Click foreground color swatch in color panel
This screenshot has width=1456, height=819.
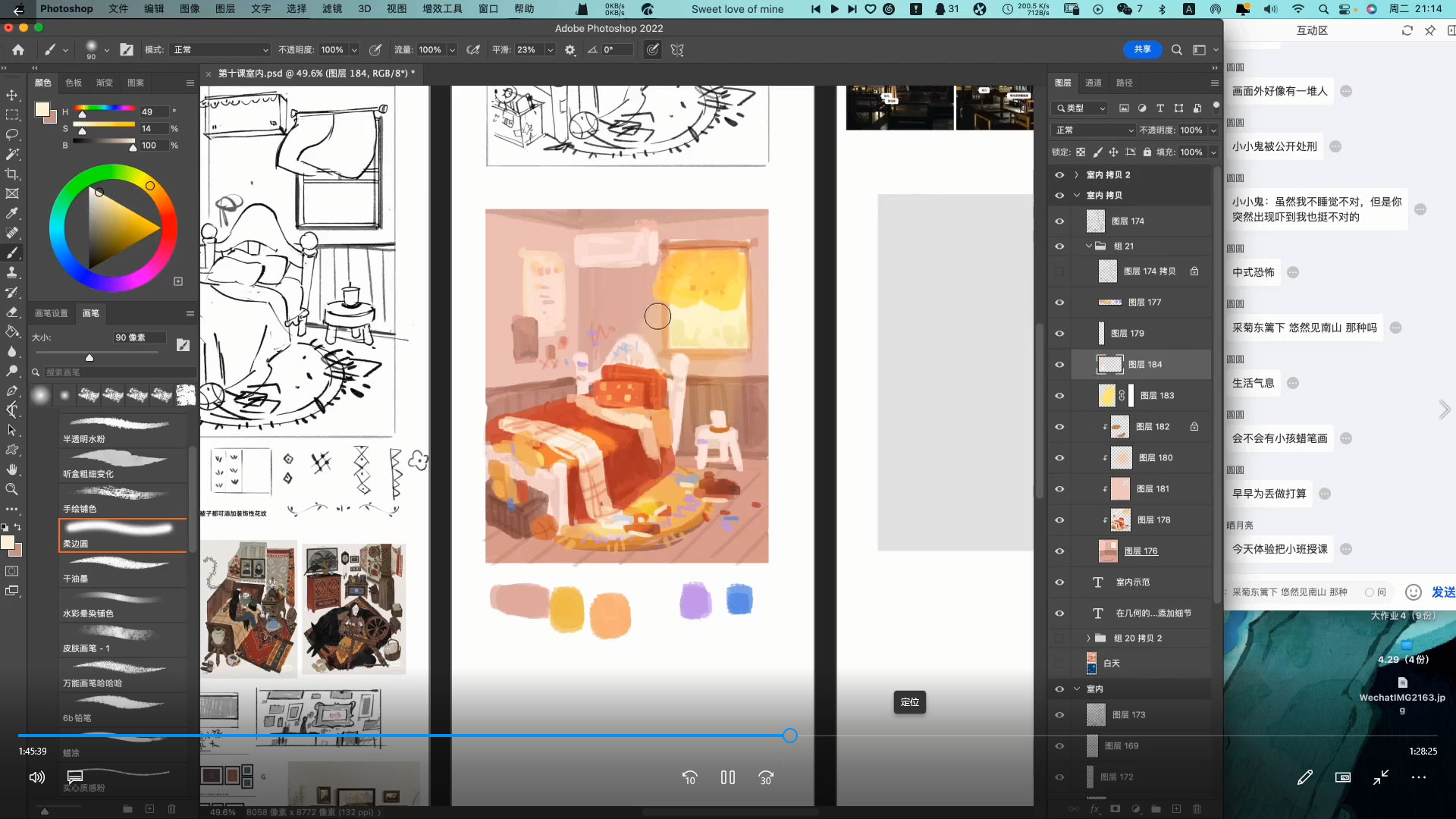pos(42,109)
